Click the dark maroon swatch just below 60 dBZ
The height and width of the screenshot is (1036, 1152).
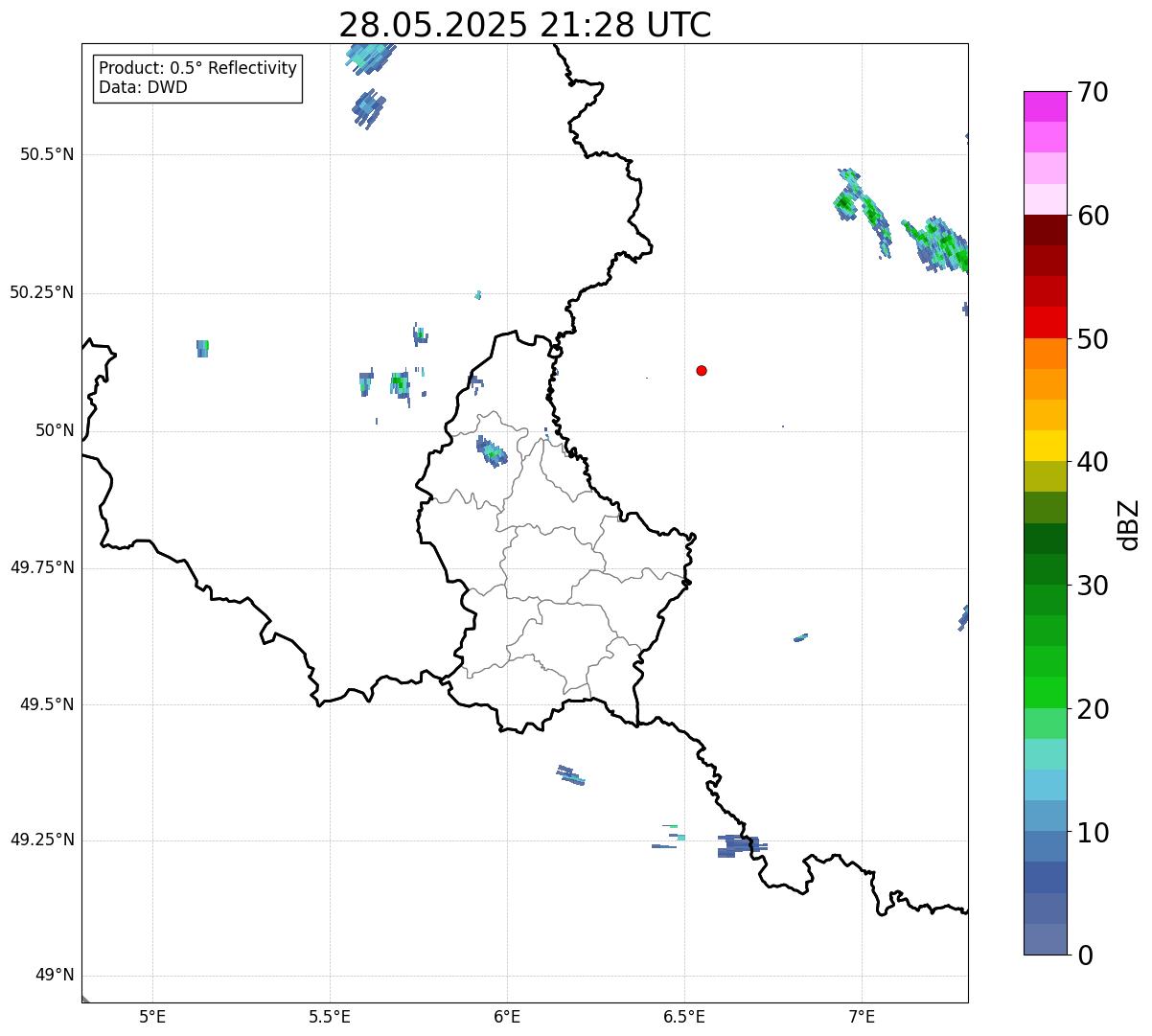[x=1046, y=230]
